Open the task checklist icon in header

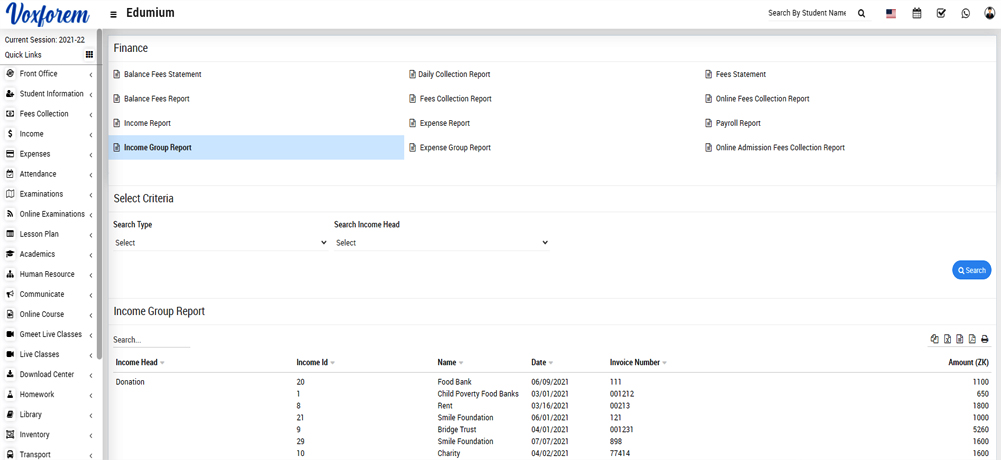[941, 14]
